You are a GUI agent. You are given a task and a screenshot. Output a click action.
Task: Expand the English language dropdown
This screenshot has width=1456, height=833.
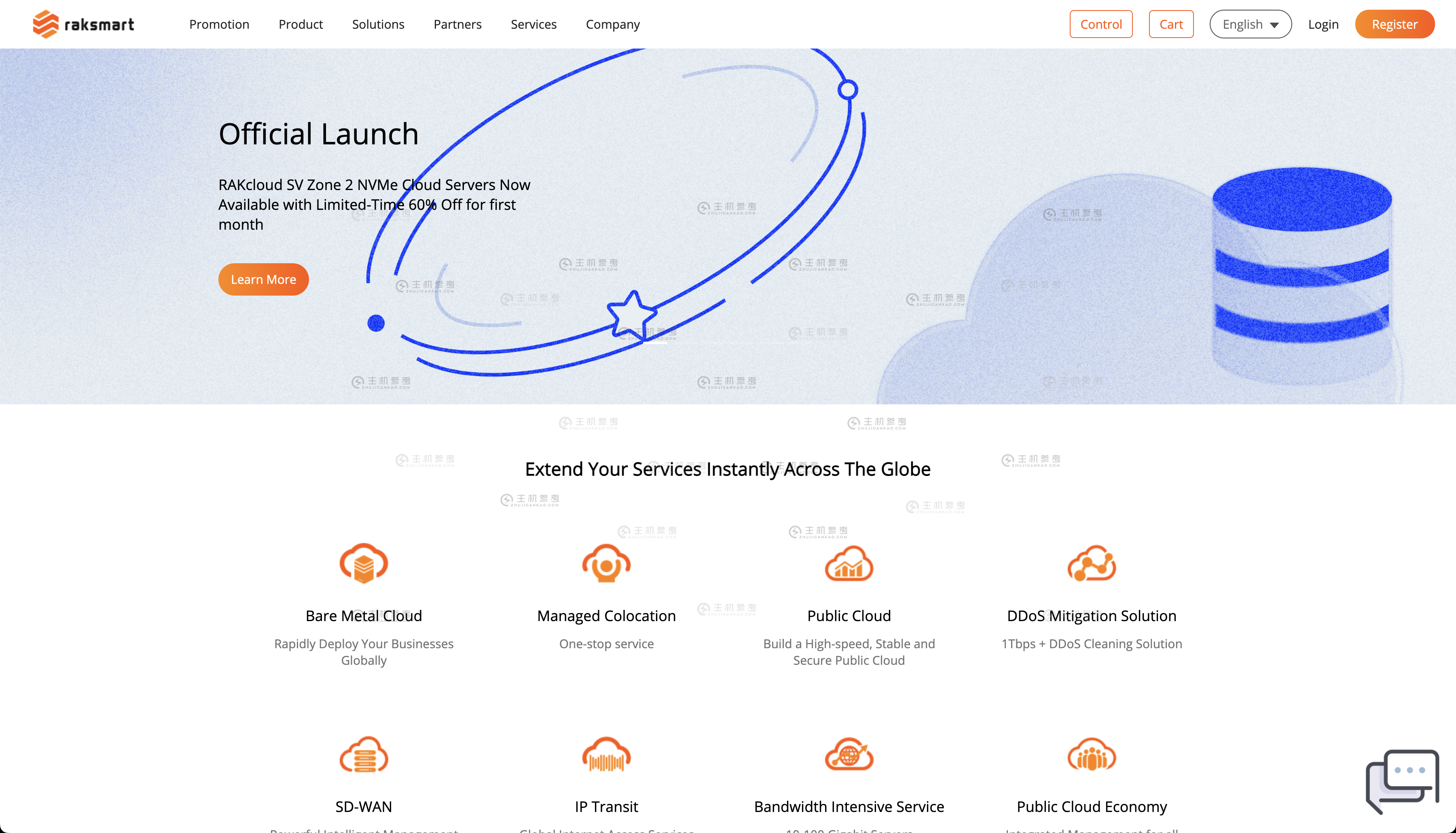[1250, 24]
